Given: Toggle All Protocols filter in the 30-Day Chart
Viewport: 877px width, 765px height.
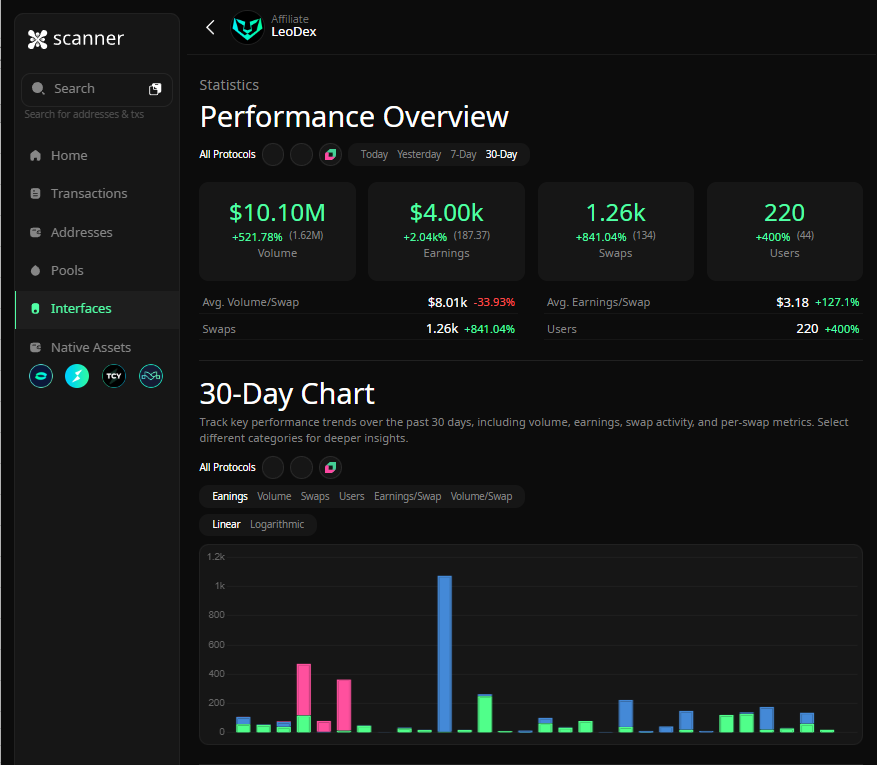Looking at the screenshot, I should tap(227, 467).
